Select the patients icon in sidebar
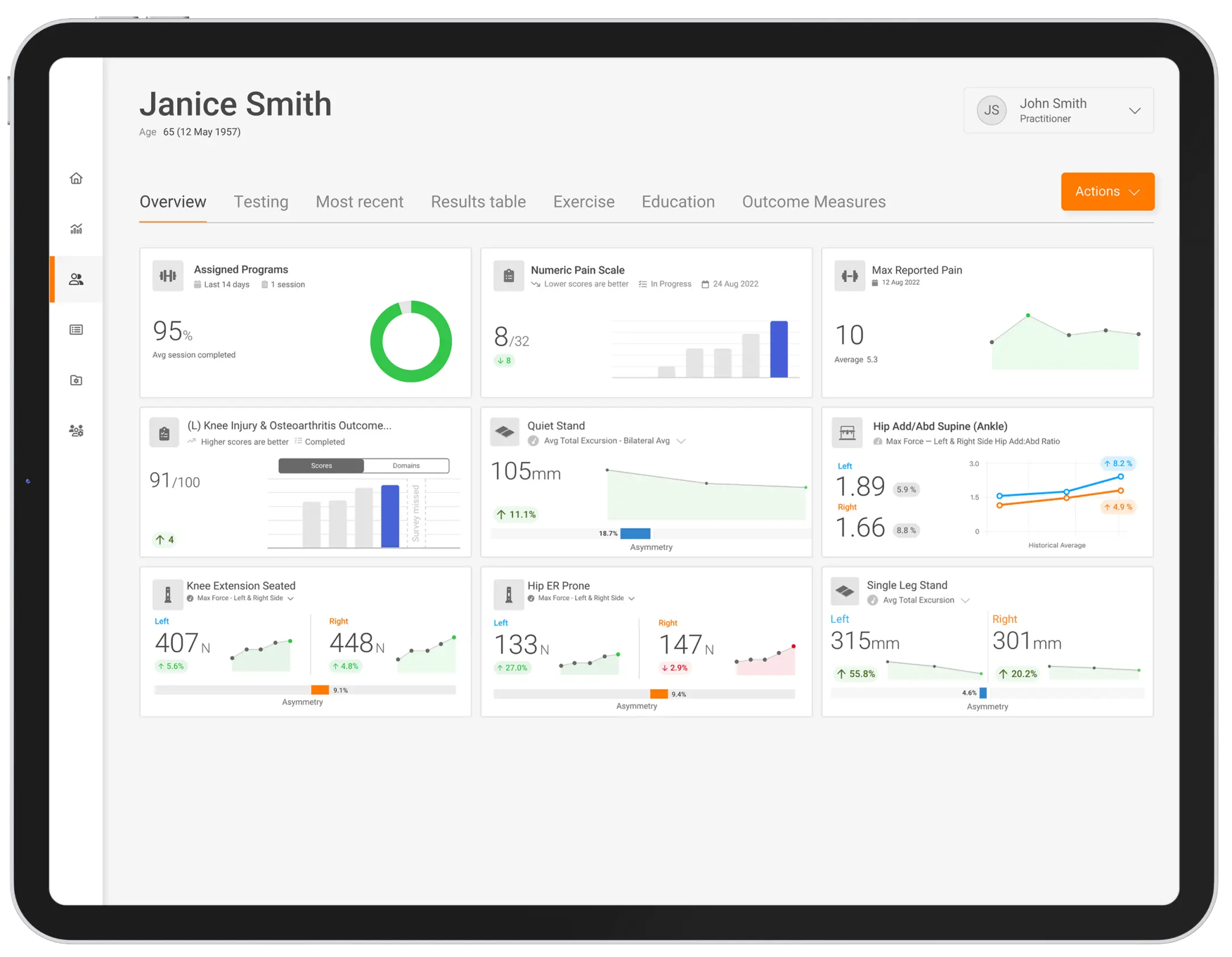 [76, 279]
